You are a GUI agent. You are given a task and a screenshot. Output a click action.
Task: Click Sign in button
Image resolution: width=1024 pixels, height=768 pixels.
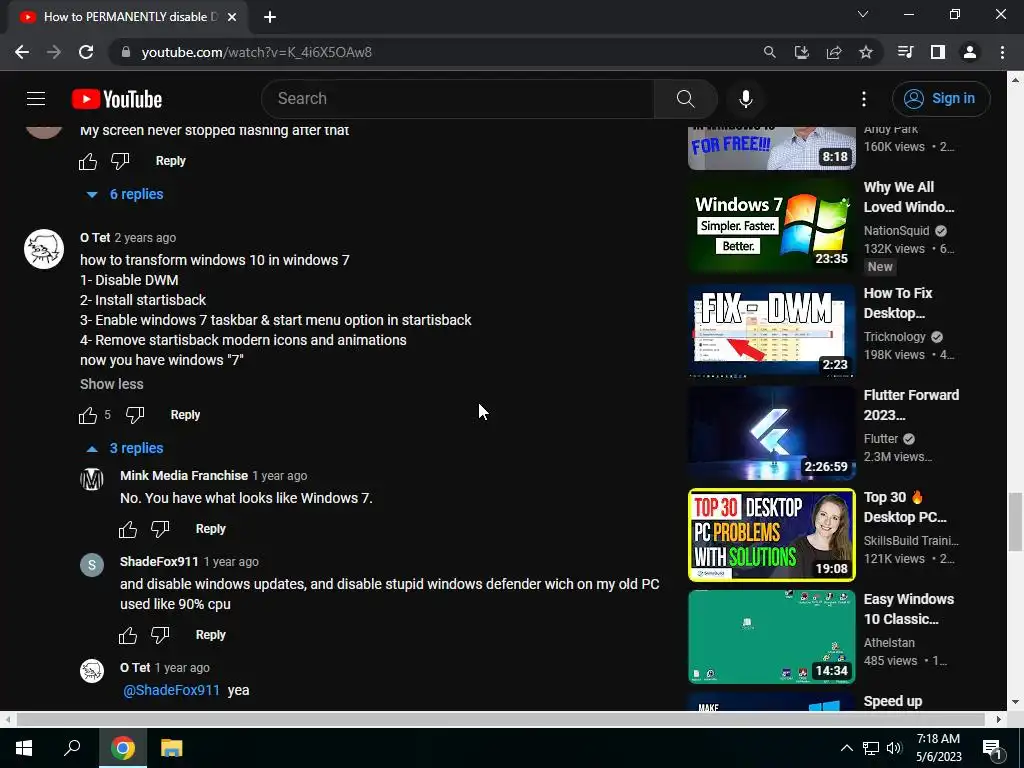point(941,99)
